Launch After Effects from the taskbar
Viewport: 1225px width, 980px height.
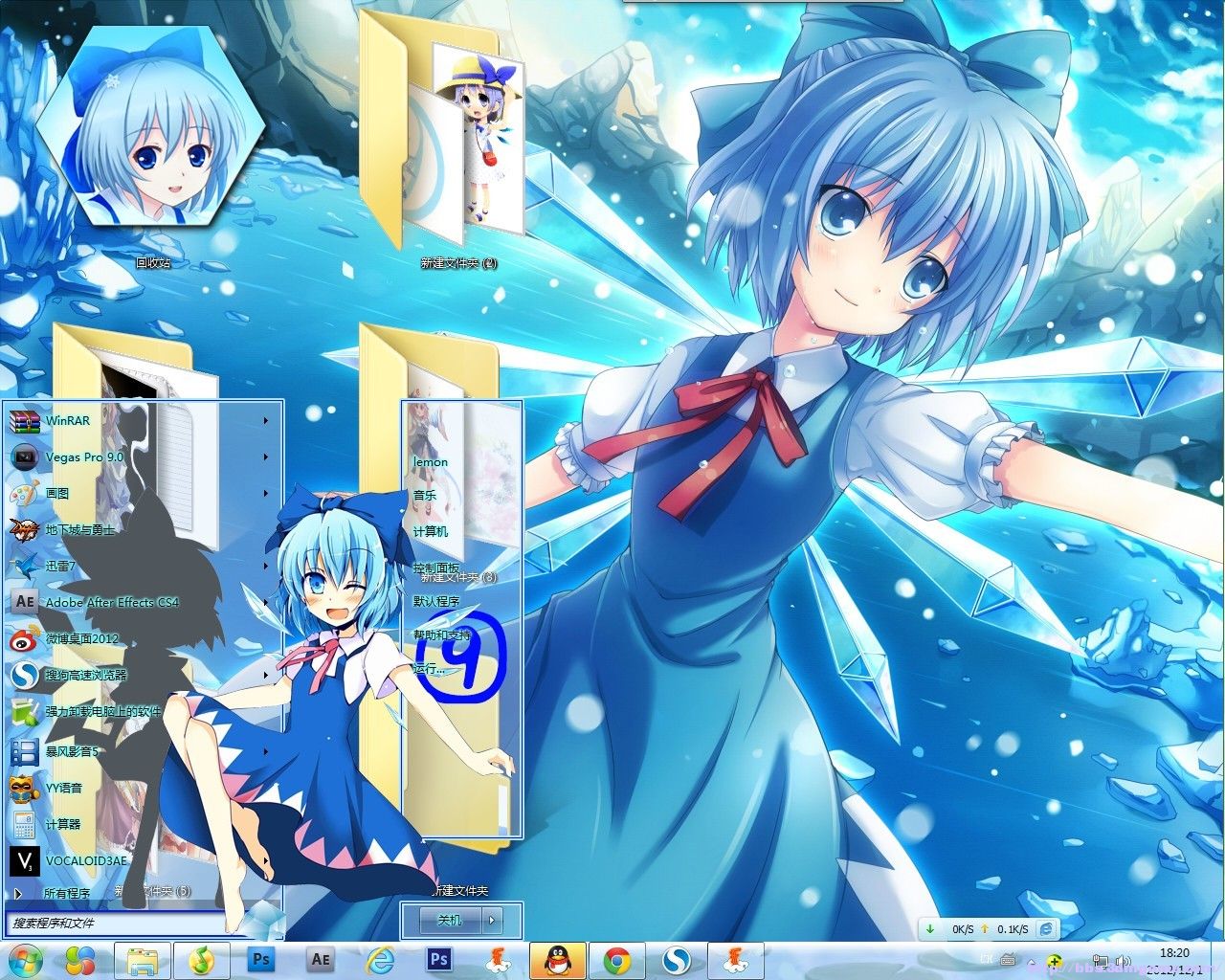[320, 959]
